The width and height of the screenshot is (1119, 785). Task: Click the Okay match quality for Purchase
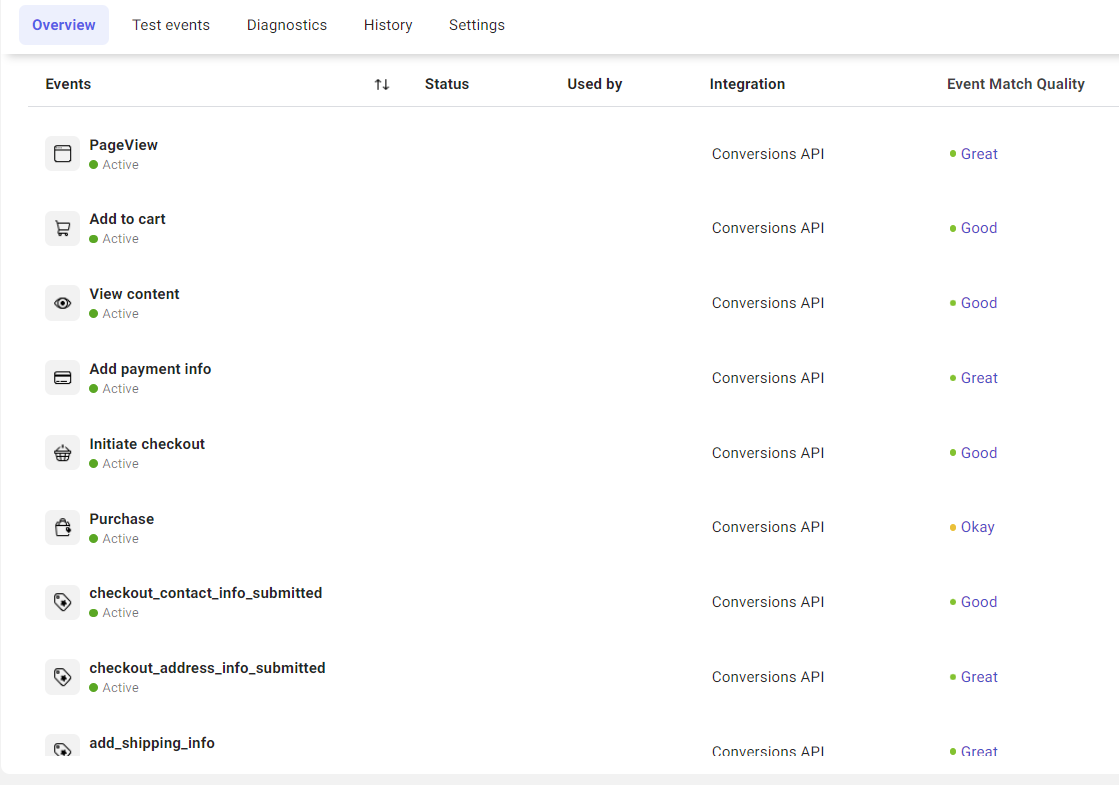click(x=977, y=527)
